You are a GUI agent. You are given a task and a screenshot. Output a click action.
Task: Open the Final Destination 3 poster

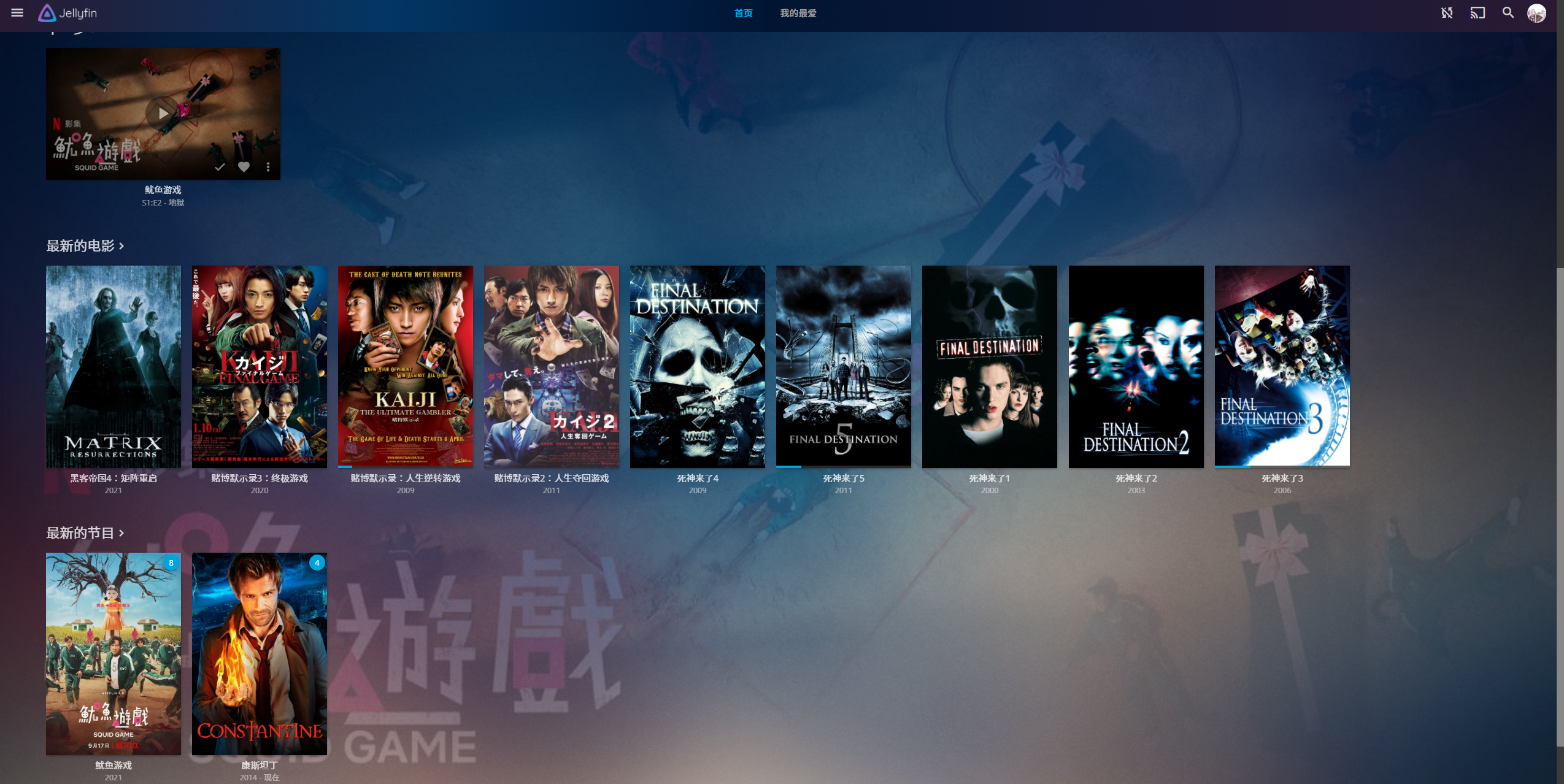coord(1282,366)
